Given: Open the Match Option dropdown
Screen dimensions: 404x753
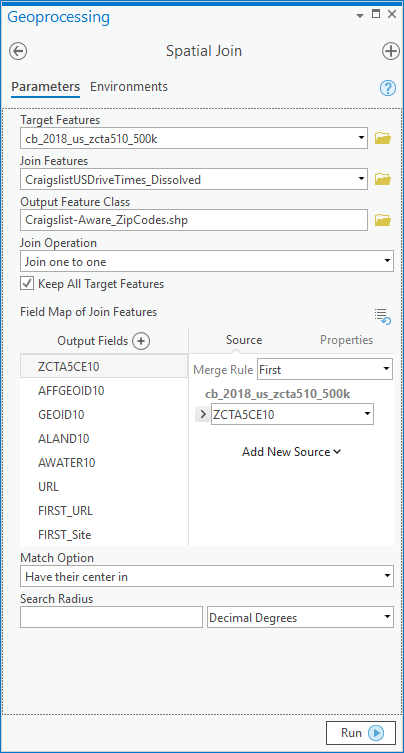Looking at the screenshot, I should [x=207, y=576].
